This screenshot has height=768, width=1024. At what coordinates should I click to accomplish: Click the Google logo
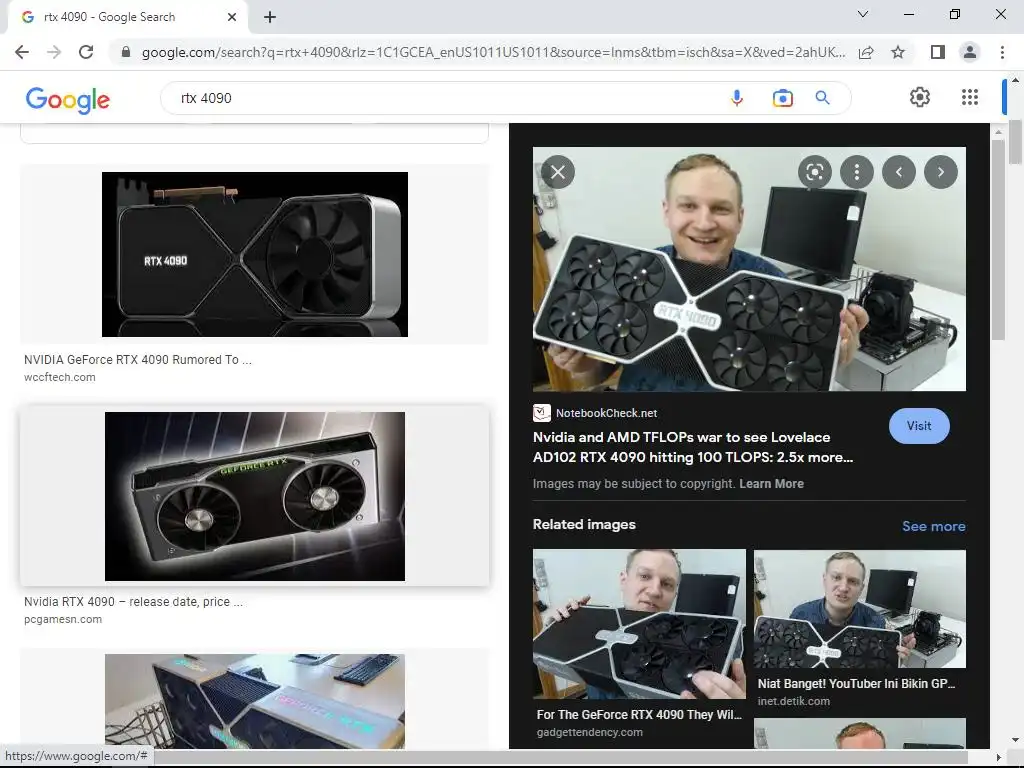(x=68, y=100)
